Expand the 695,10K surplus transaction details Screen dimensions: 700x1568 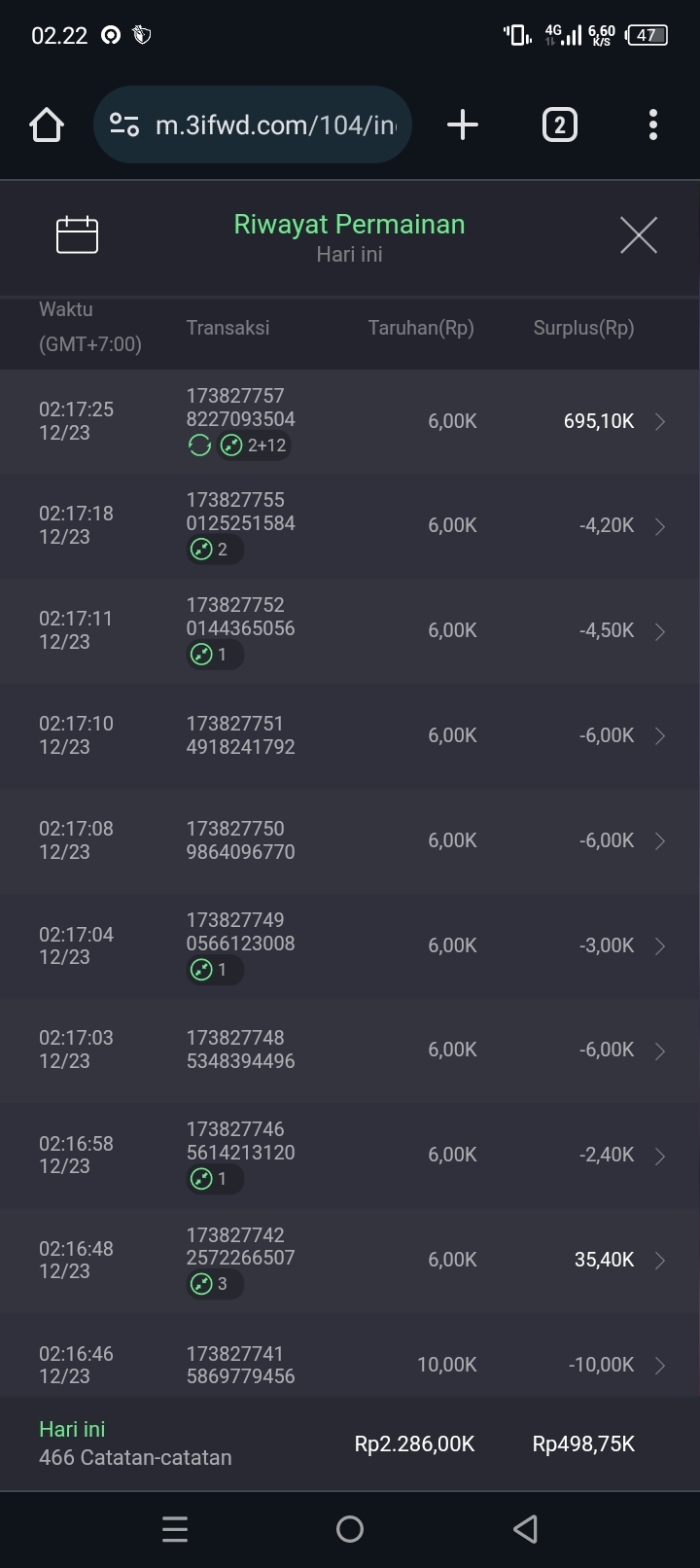coord(660,421)
